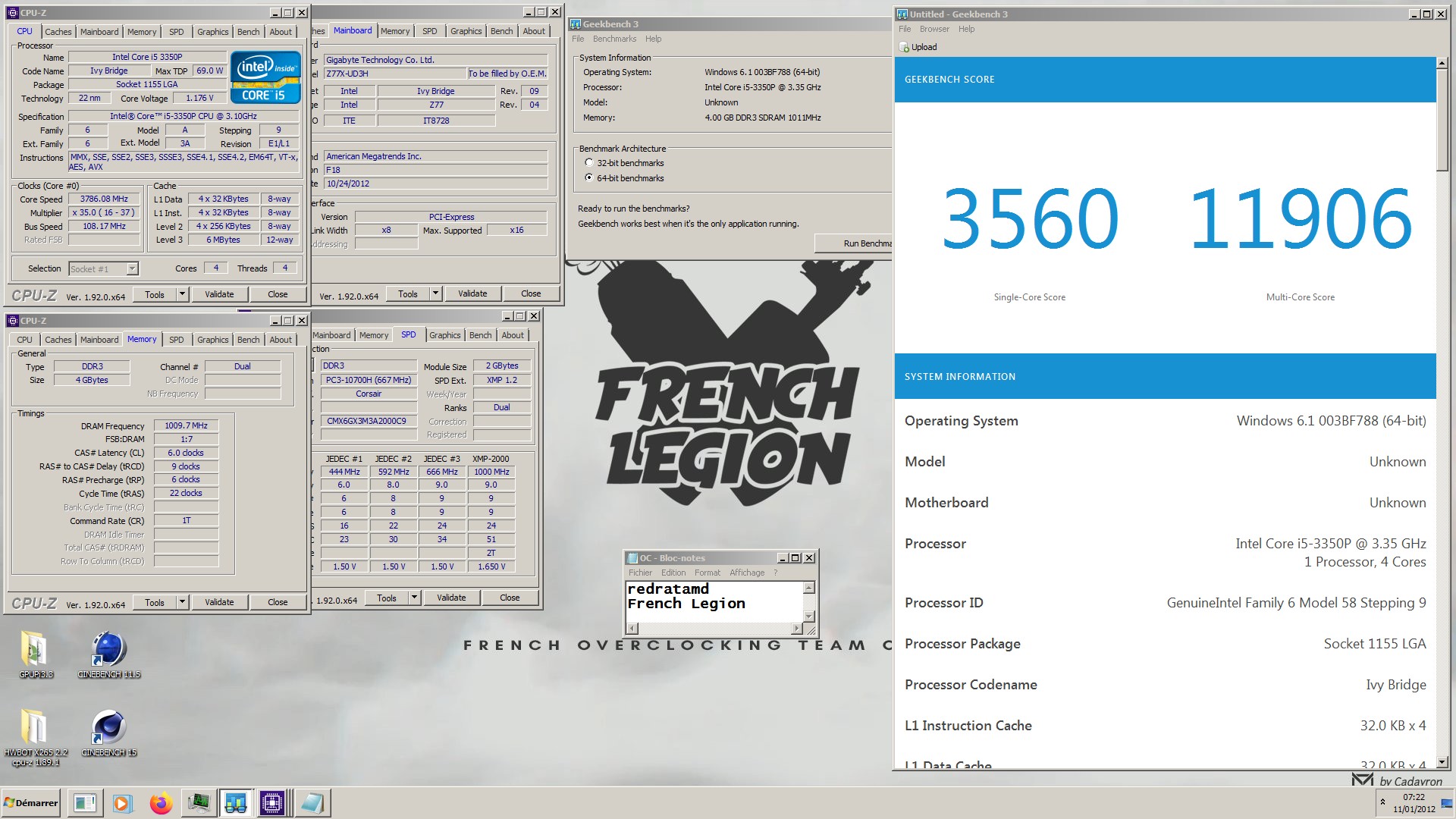Screen dimensions: 1456x819
Task: Open Edition menu in Bloc-notes
Action: point(673,573)
